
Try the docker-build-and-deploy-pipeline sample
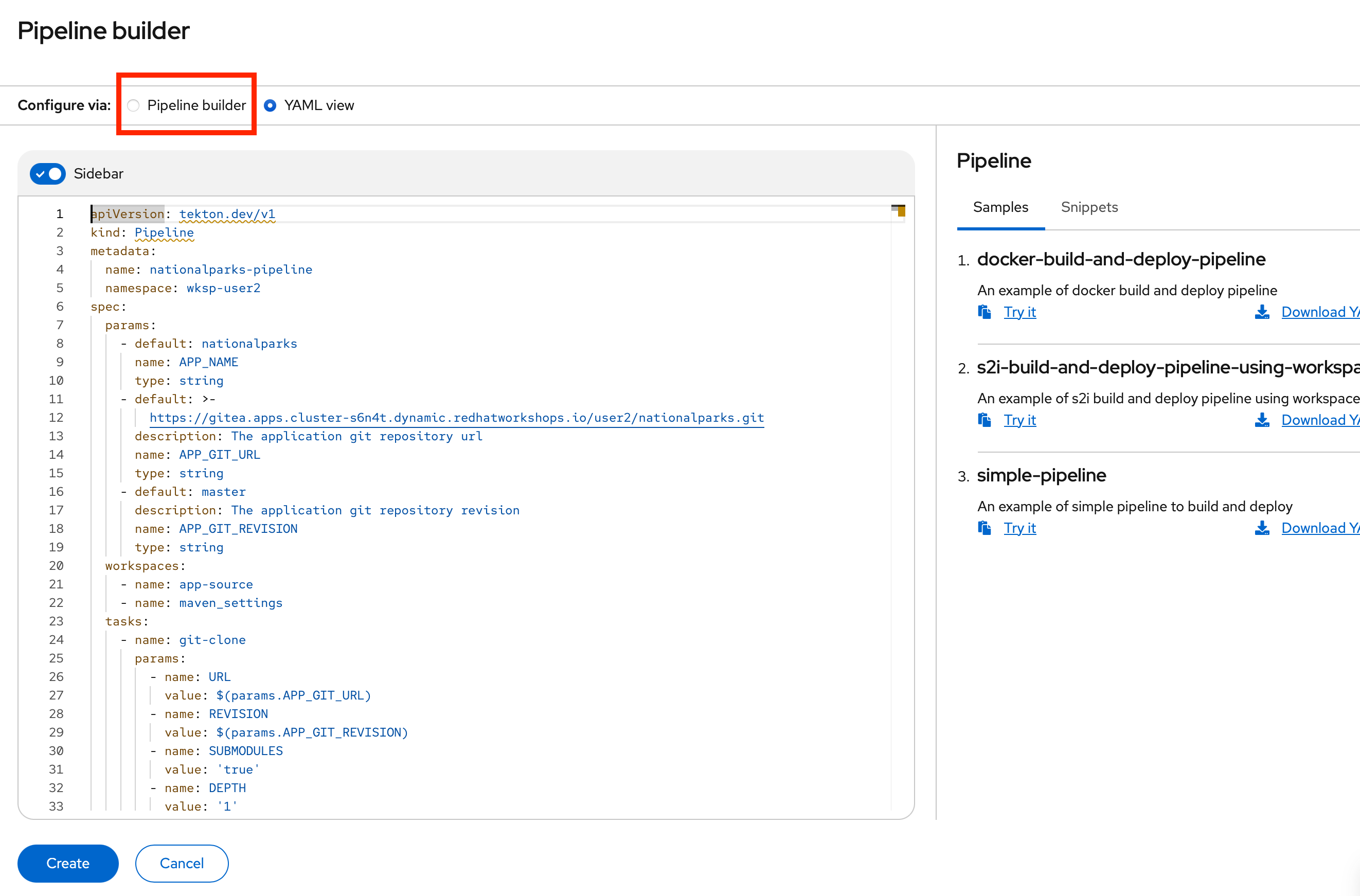(1019, 312)
